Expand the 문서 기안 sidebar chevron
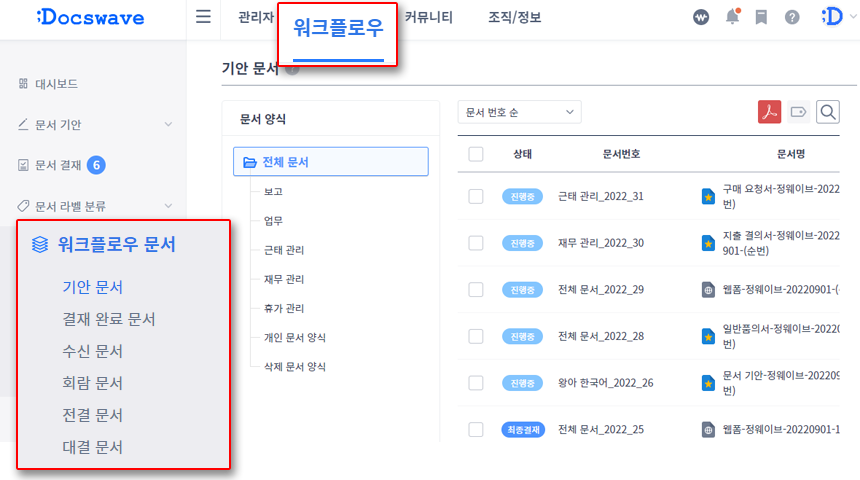The height and width of the screenshot is (480, 860). tap(168, 125)
